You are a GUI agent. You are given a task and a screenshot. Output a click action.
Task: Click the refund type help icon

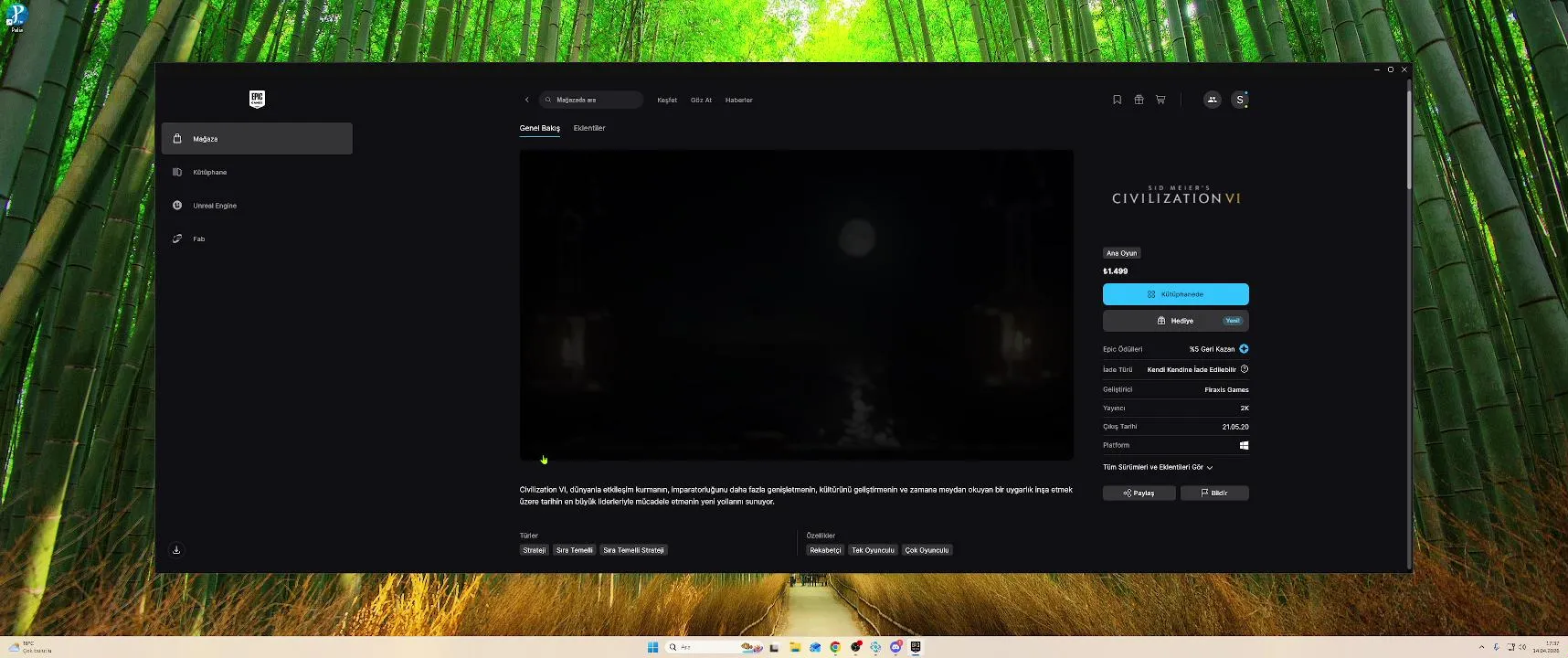click(x=1245, y=369)
